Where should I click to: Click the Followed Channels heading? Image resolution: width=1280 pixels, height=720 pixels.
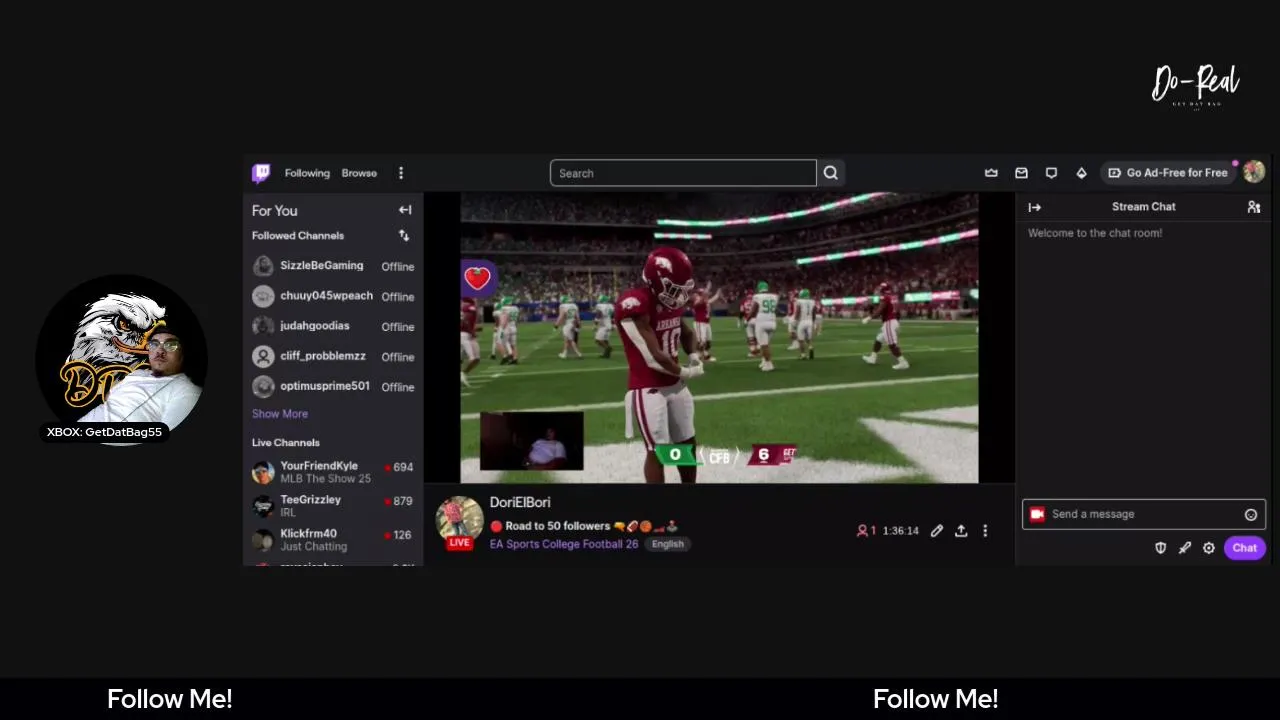298,236
